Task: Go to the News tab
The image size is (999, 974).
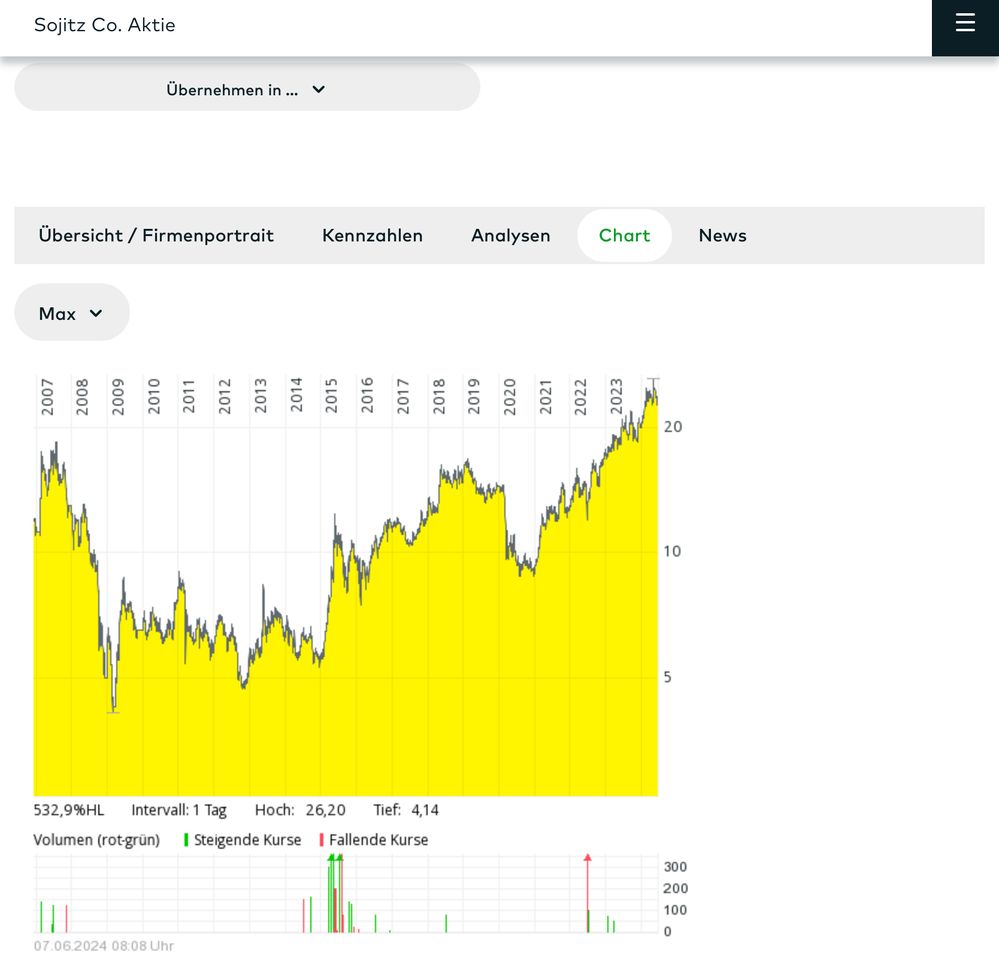Action: pos(722,235)
